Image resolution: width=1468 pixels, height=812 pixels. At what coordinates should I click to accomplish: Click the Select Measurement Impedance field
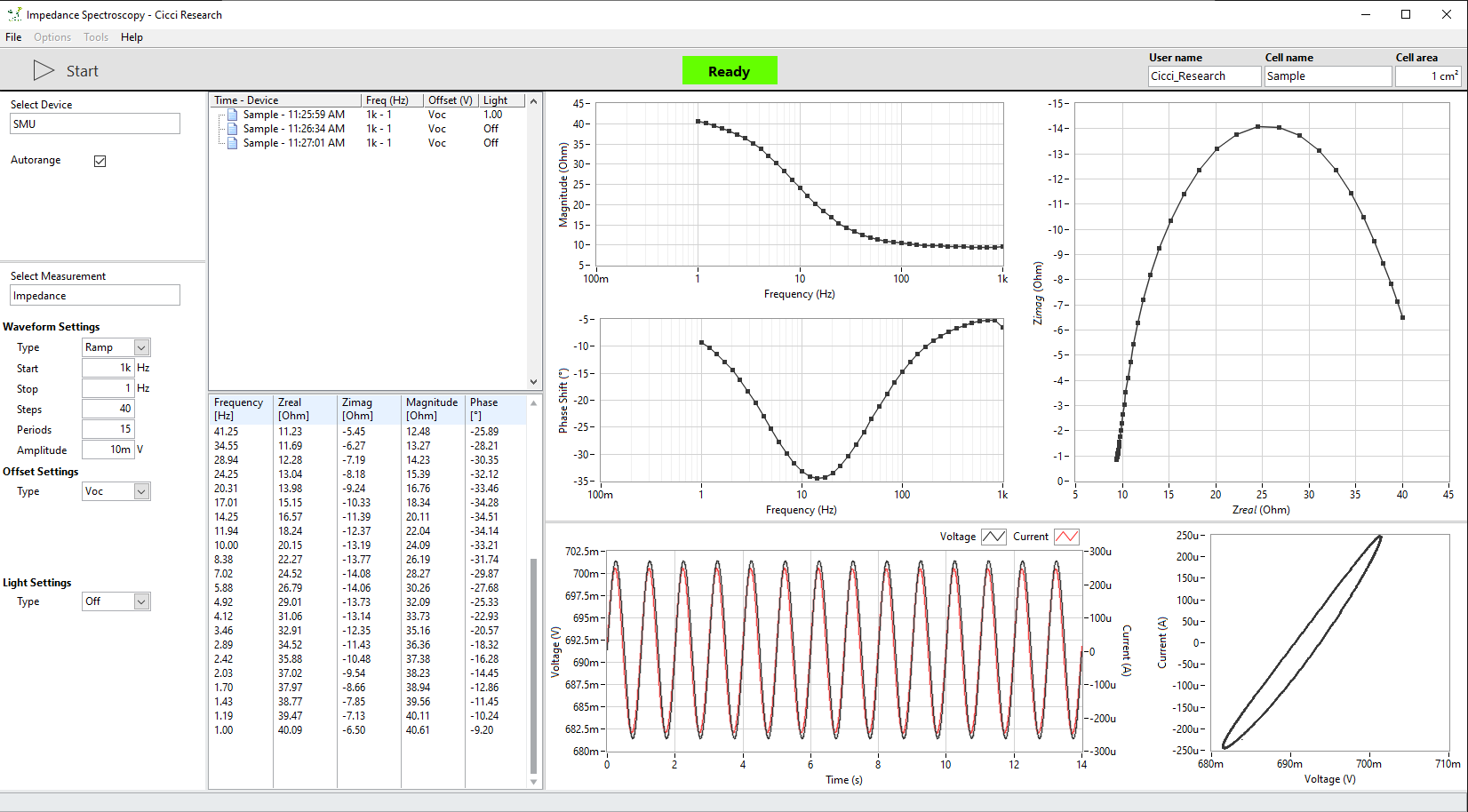95,296
